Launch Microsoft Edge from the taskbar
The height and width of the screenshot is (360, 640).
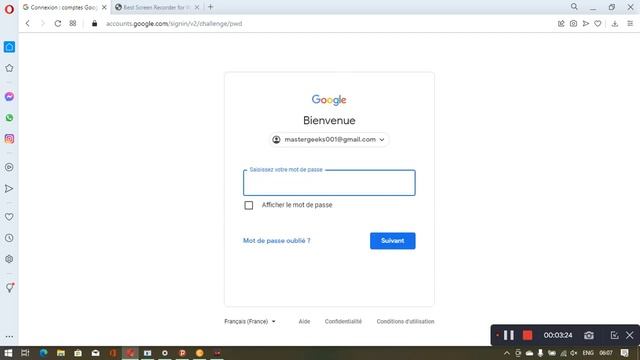click(x=43, y=353)
